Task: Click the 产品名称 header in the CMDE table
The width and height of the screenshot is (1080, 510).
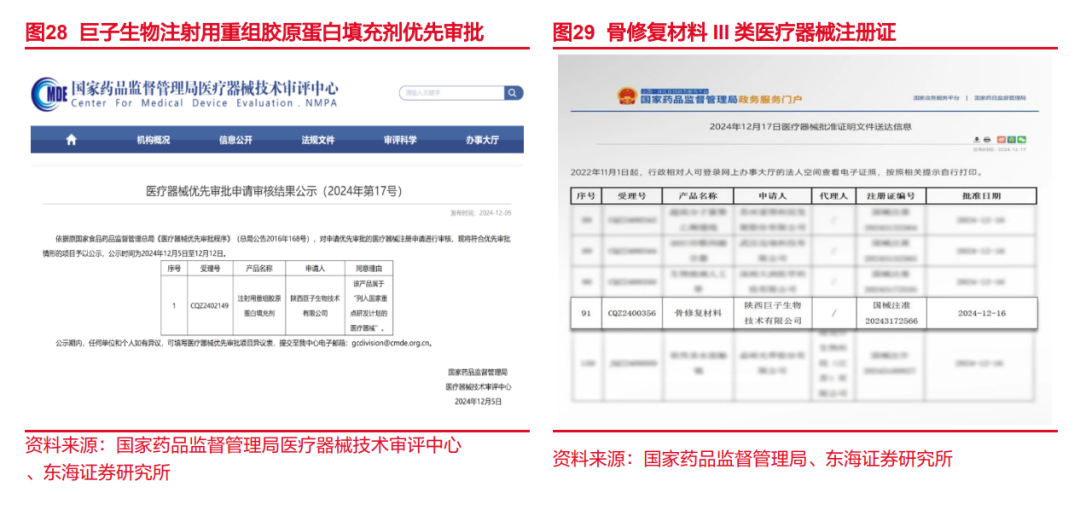Action: click(260, 267)
